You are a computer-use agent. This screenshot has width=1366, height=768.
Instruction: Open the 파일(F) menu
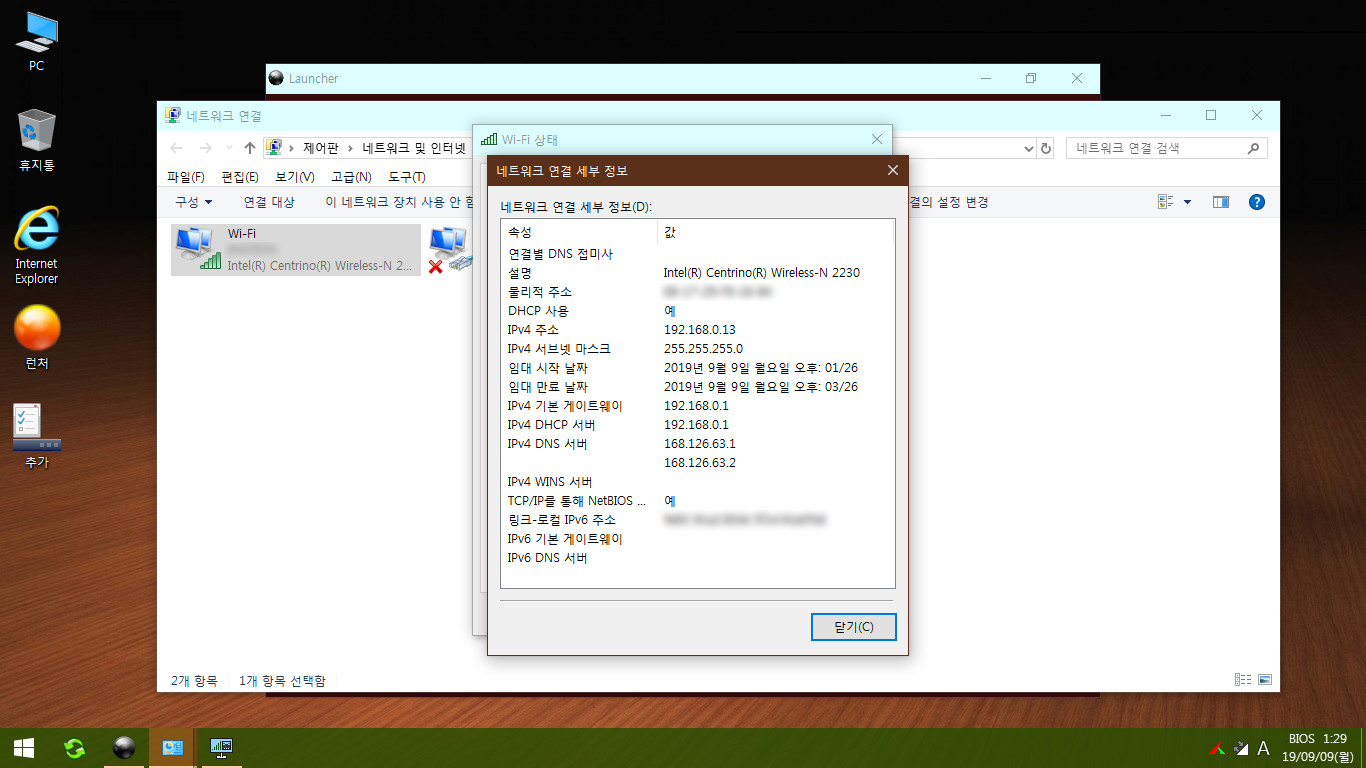coord(186,177)
